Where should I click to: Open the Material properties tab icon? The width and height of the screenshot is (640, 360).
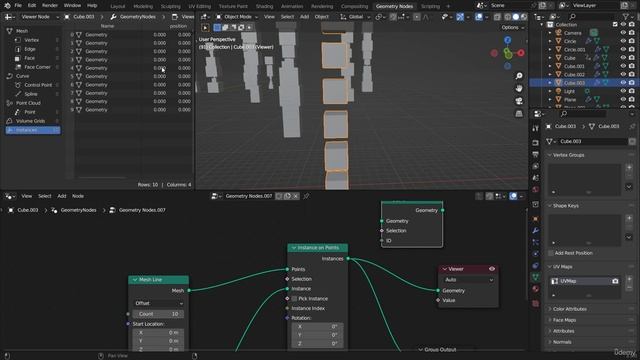tap(536, 289)
